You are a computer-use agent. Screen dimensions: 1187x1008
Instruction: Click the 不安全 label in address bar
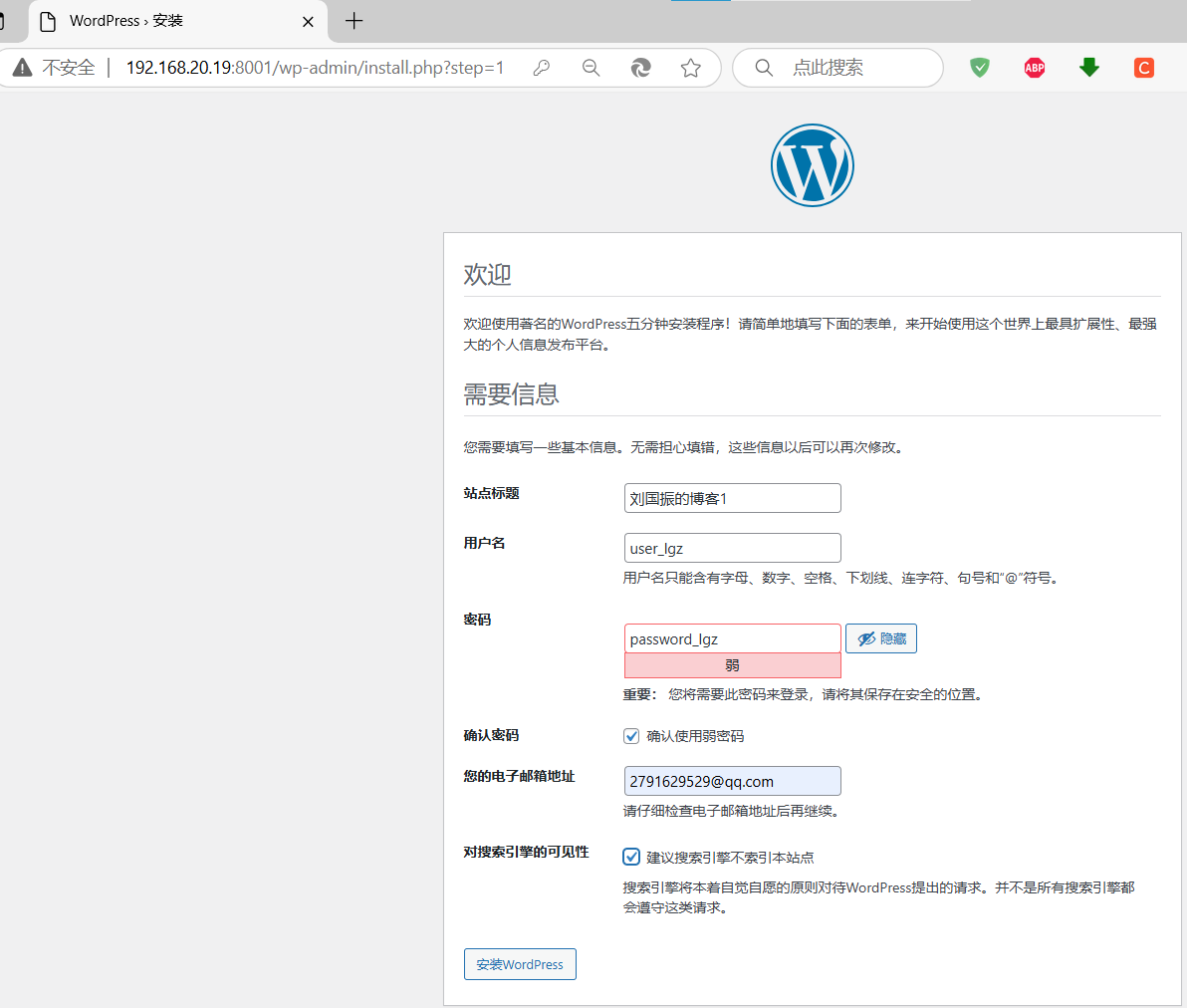(x=69, y=68)
